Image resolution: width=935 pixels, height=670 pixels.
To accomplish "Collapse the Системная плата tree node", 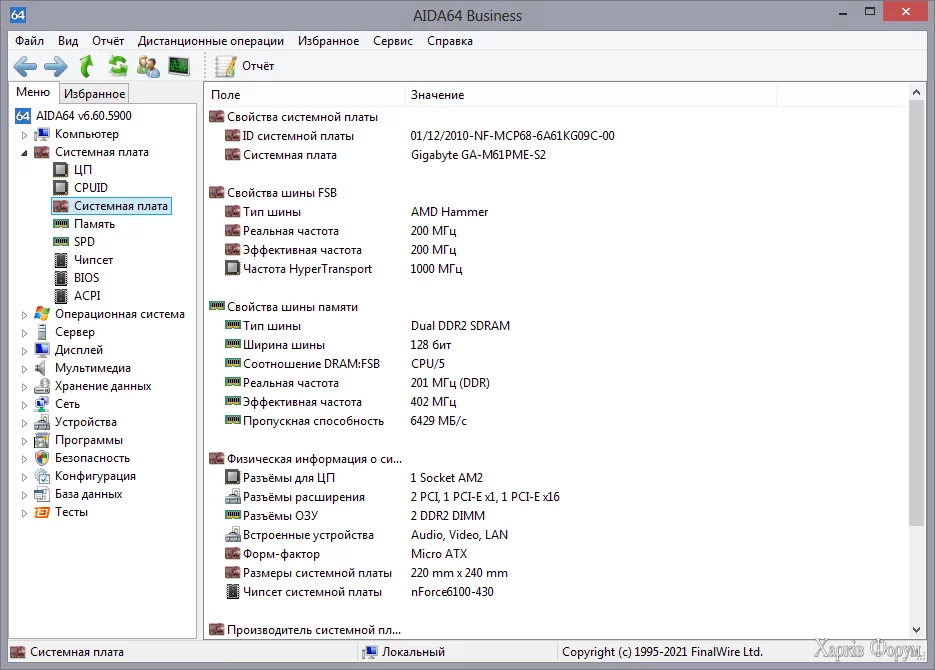I will (x=25, y=153).
